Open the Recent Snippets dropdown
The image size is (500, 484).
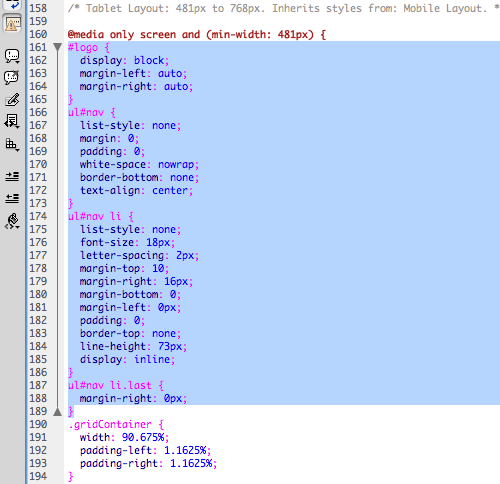pyautogui.click(x=12, y=121)
